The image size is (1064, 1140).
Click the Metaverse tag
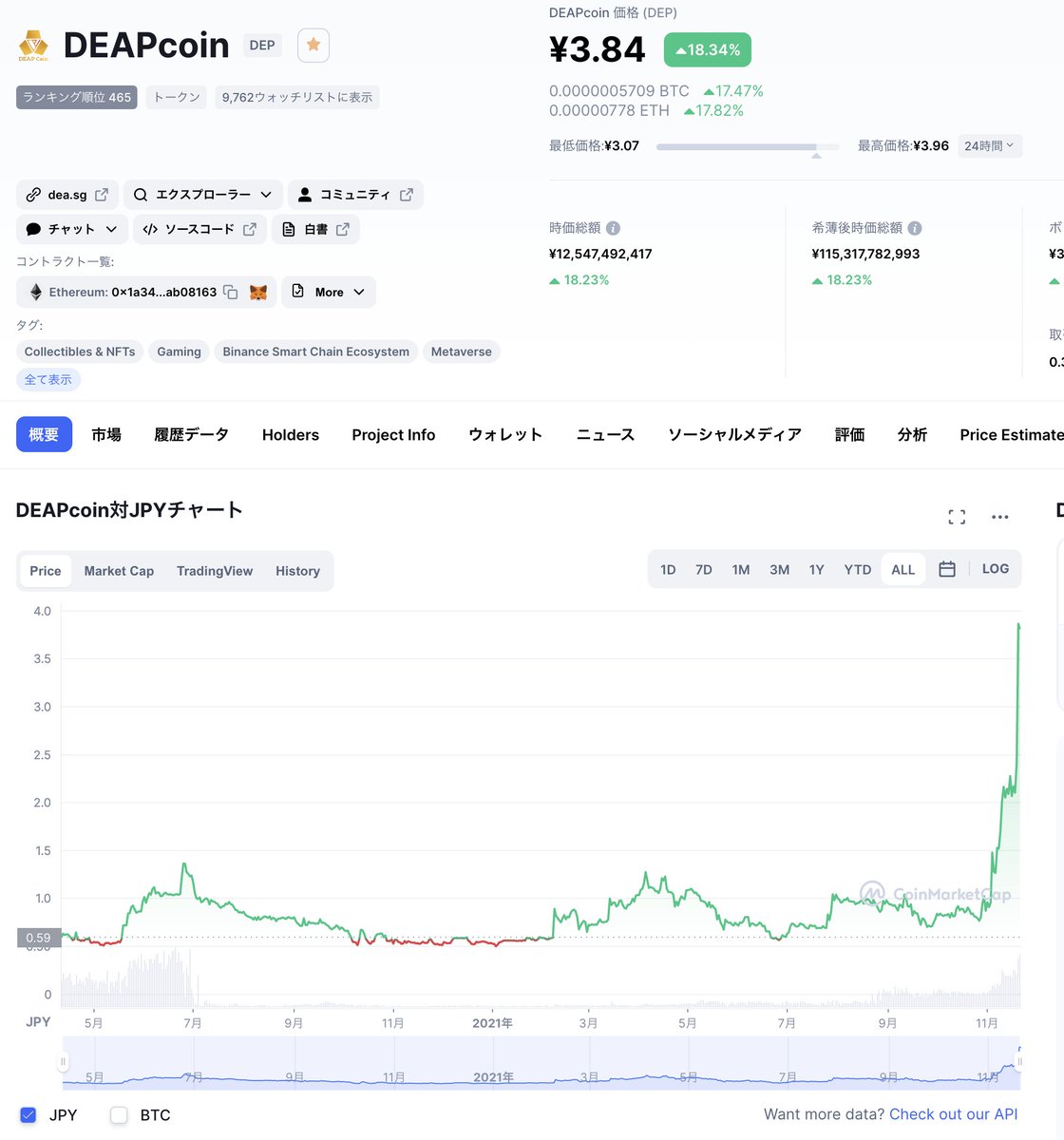[x=462, y=351]
